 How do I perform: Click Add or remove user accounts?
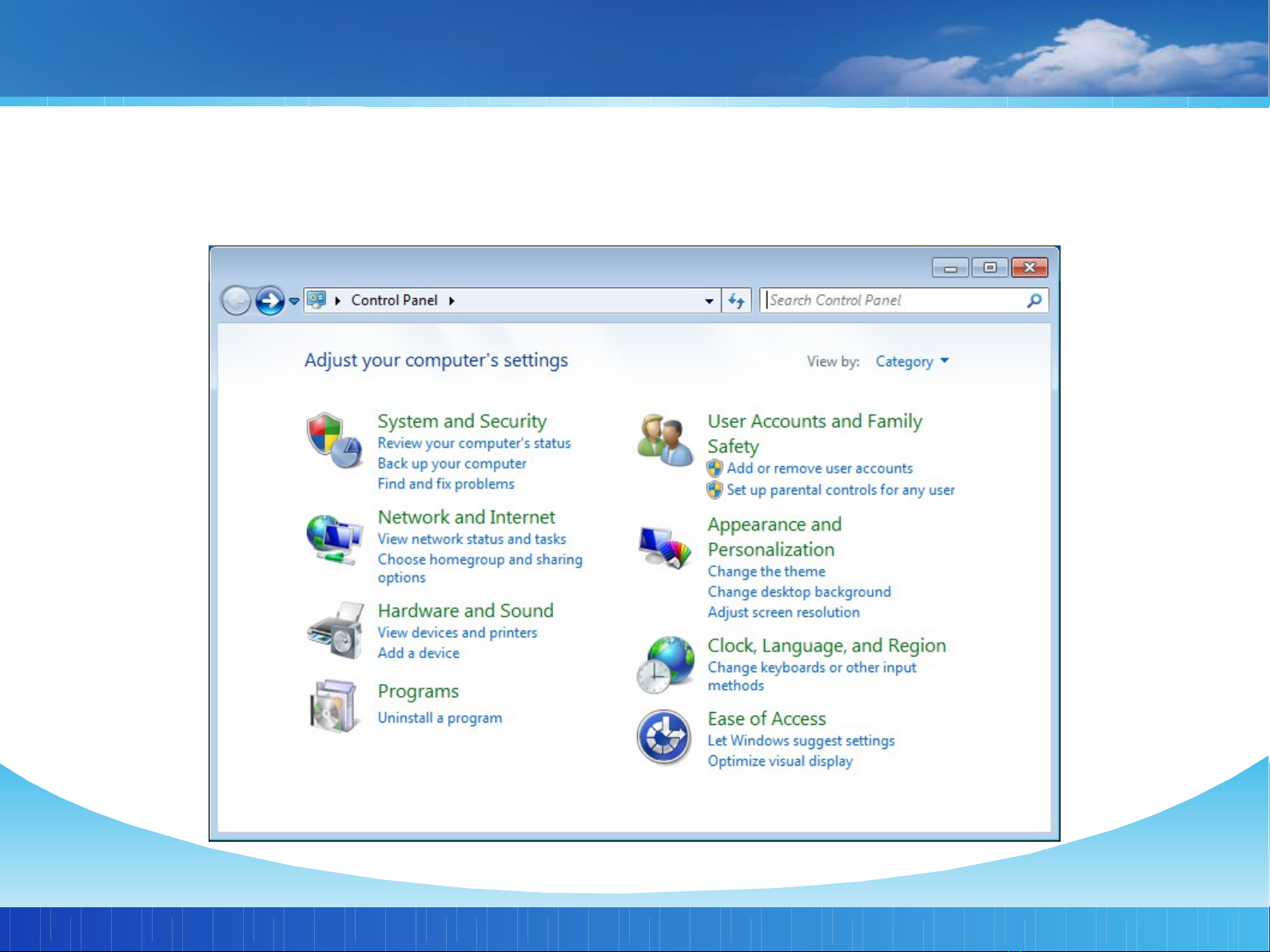coord(819,468)
